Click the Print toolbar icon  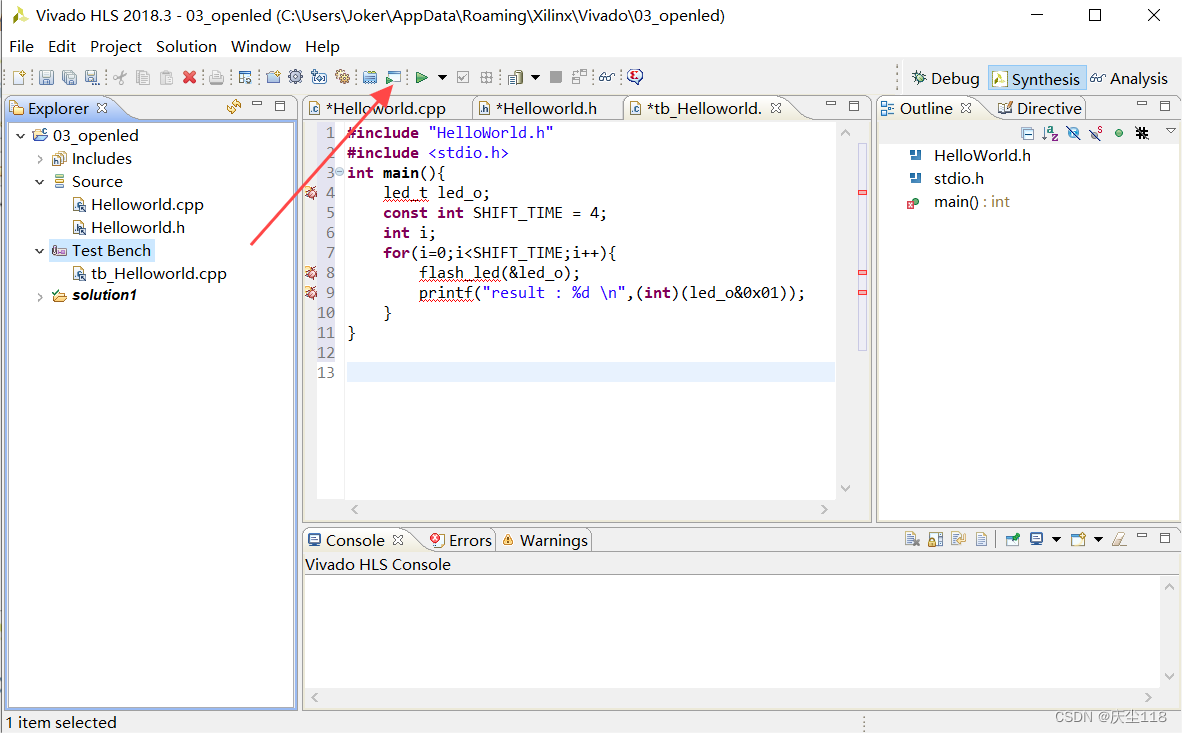point(216,77)
